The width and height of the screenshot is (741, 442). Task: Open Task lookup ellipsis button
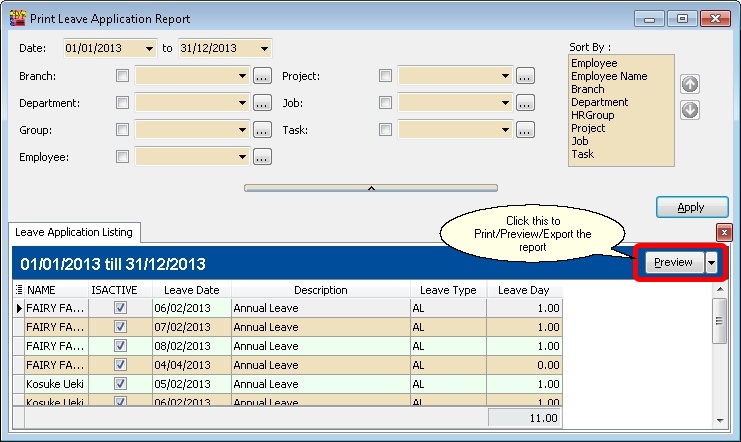point(525,130)
